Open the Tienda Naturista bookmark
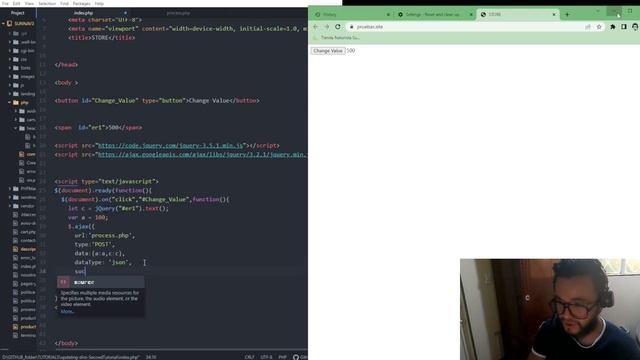This screenshot has width=640, height=360. pyautogui.click(x=336, y=38)
